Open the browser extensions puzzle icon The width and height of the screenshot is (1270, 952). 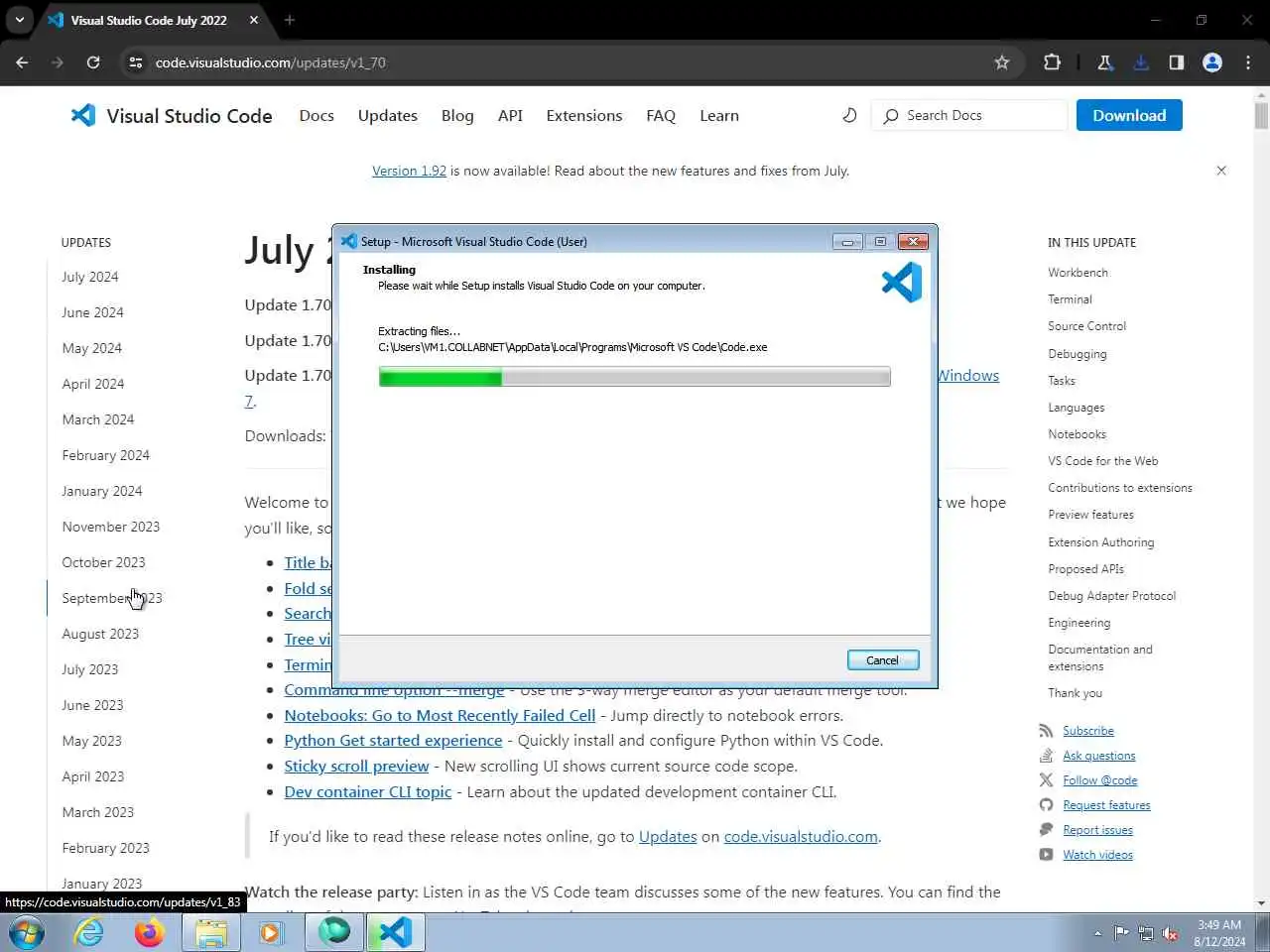(1052, 62)
